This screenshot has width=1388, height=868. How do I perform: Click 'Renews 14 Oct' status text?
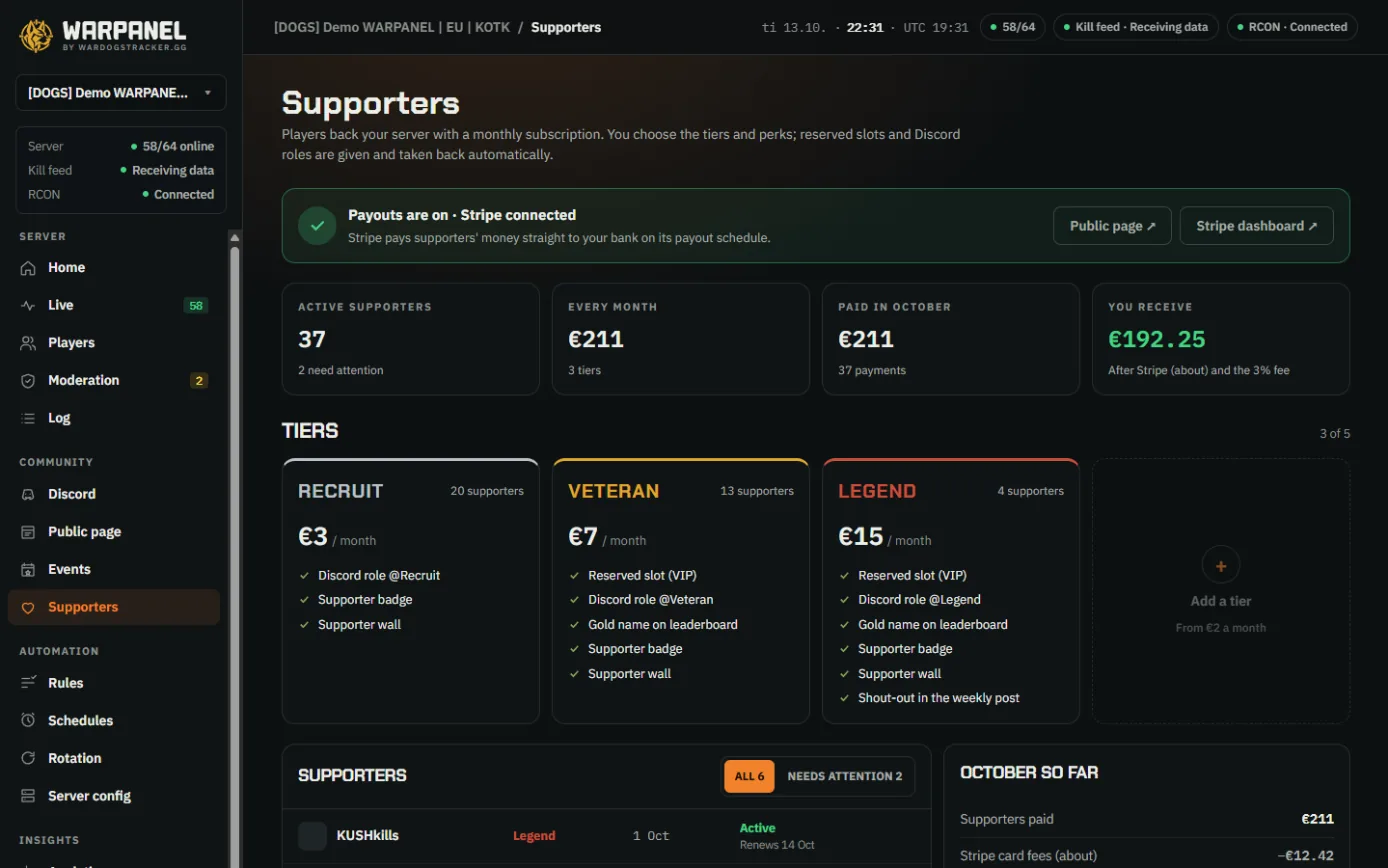tap(777, 845)
